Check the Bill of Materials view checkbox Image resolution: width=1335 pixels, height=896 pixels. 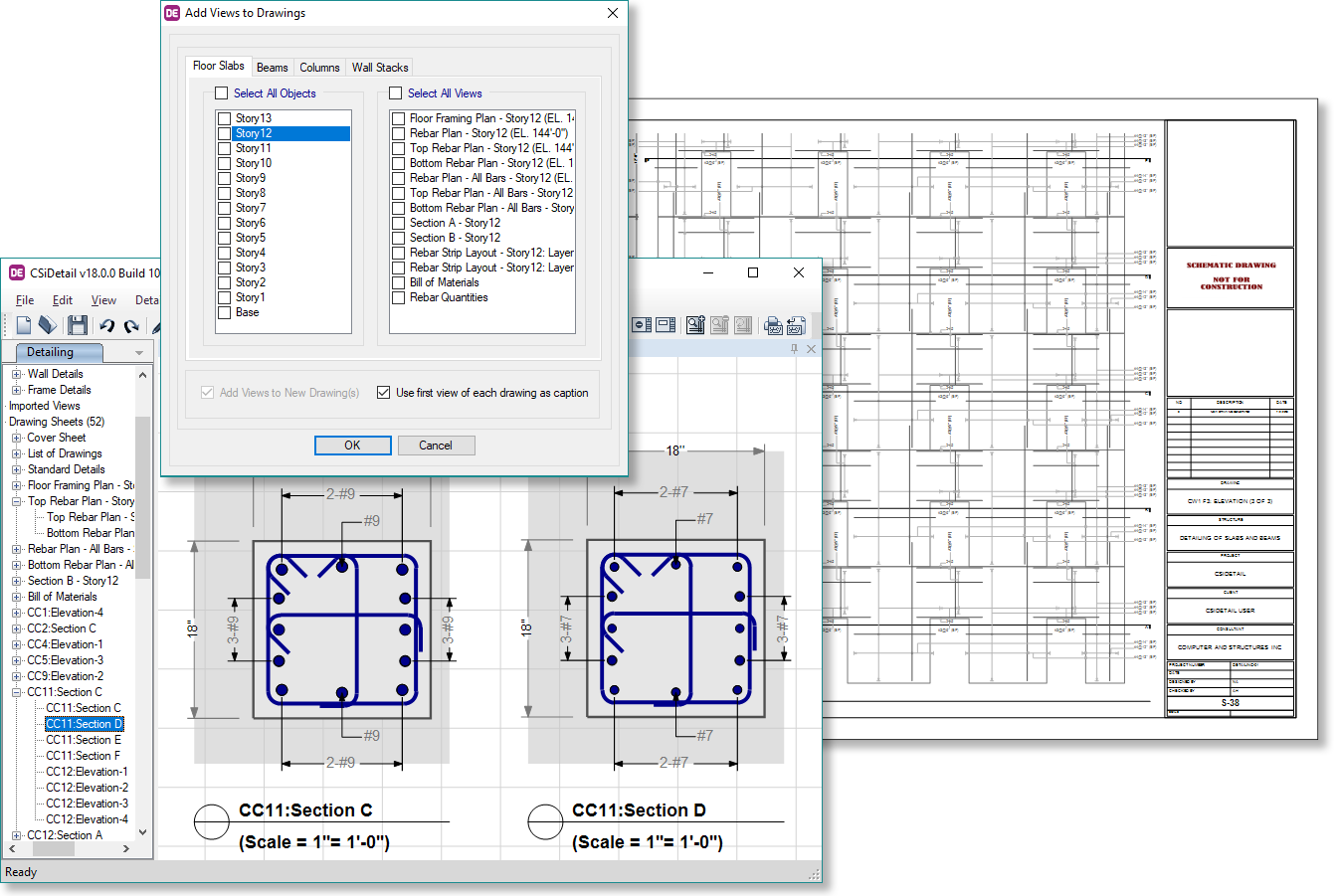[399, 282]
